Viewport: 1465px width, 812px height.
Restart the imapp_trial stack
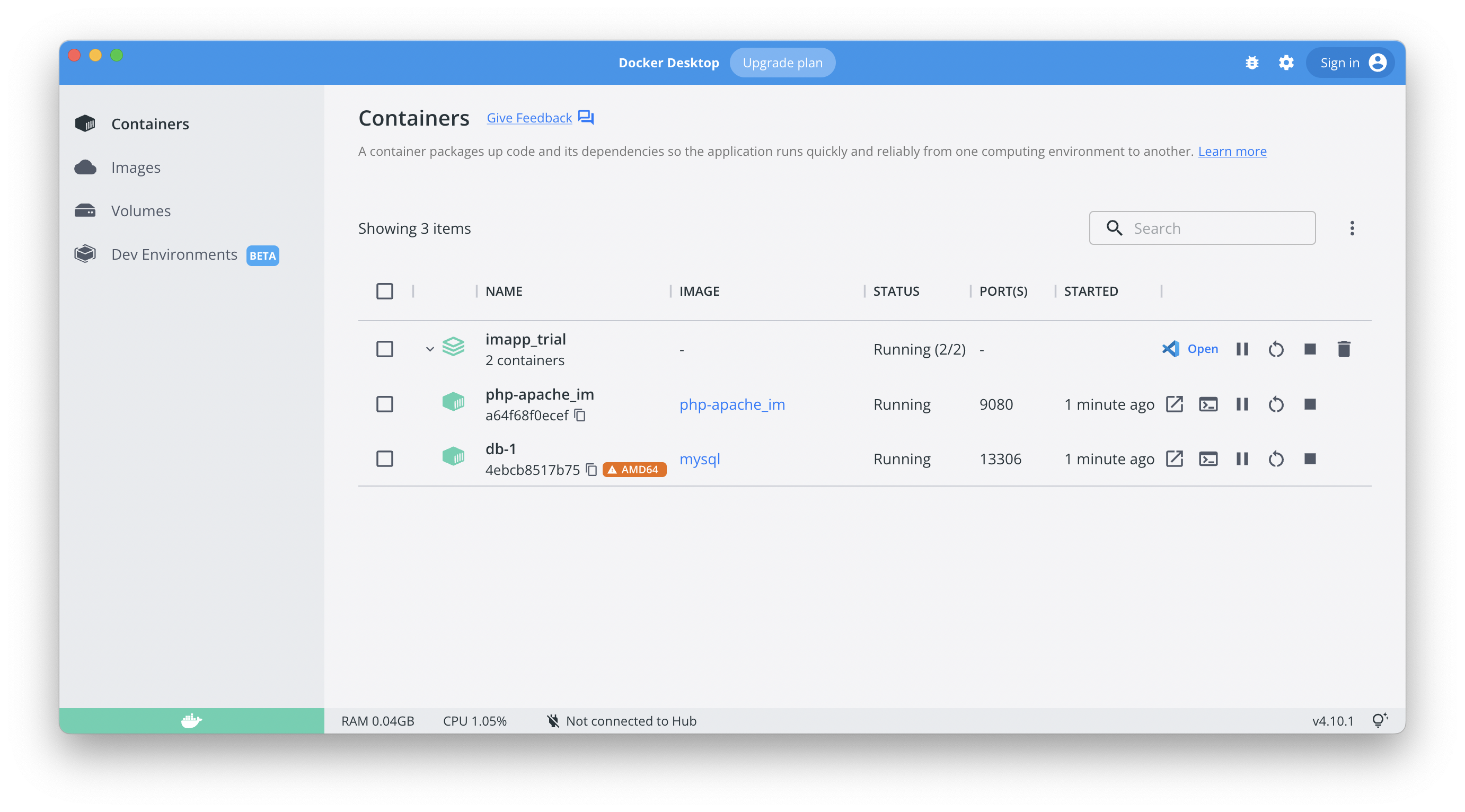(x=1276, y=349)
